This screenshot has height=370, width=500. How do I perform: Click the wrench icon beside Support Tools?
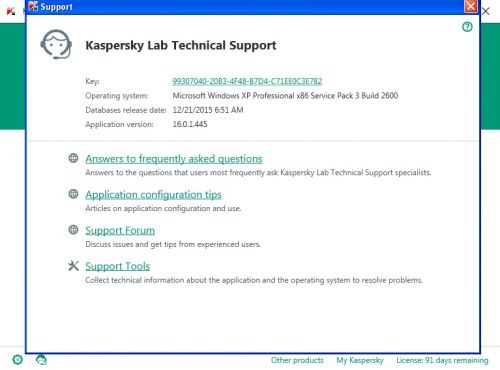click(73, 266)
